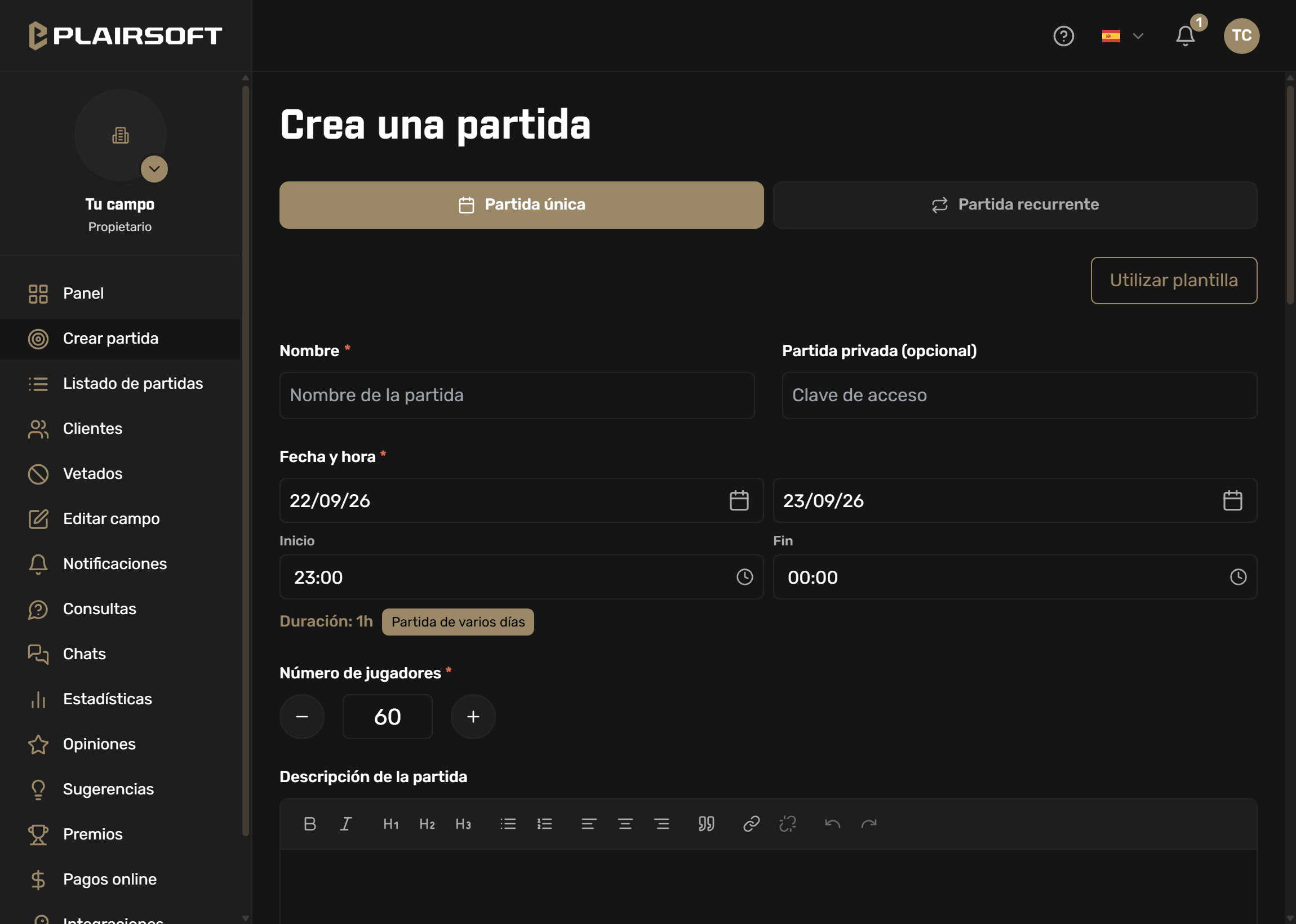This screenshot has width=1296, height=924.
Task: Insert bulleted list in editor
Action: [x=508, y=824]
